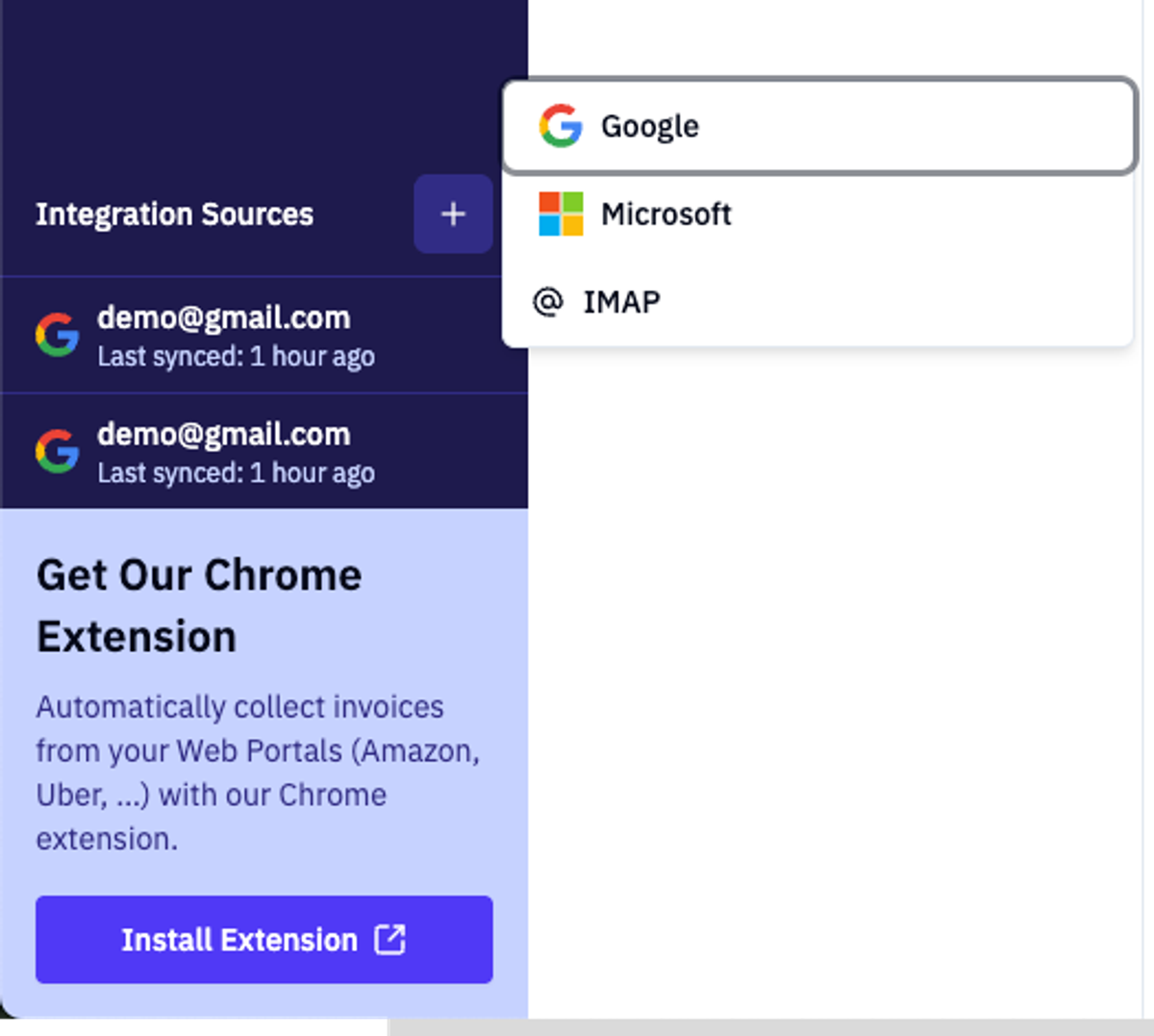Click the text 'Automatically collect invoices' description

pos(258,772)
